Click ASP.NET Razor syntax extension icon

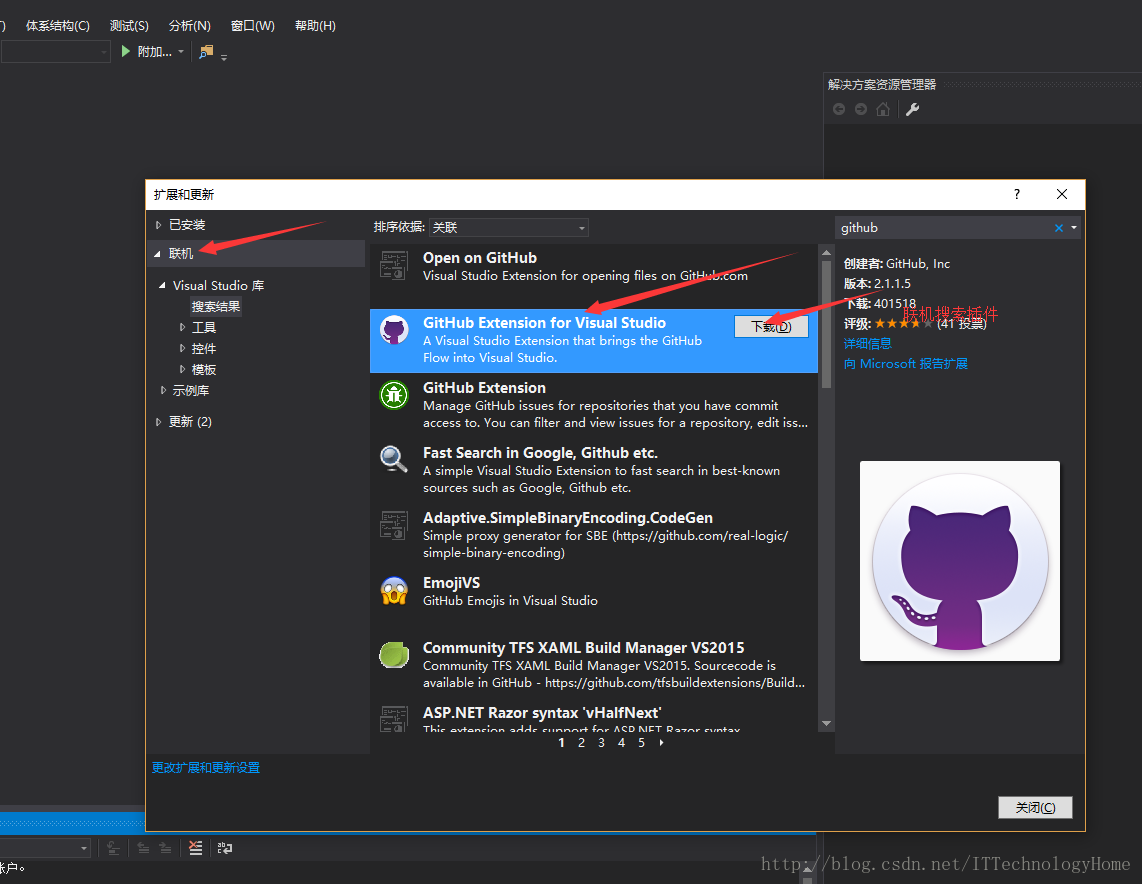point(394,719)
